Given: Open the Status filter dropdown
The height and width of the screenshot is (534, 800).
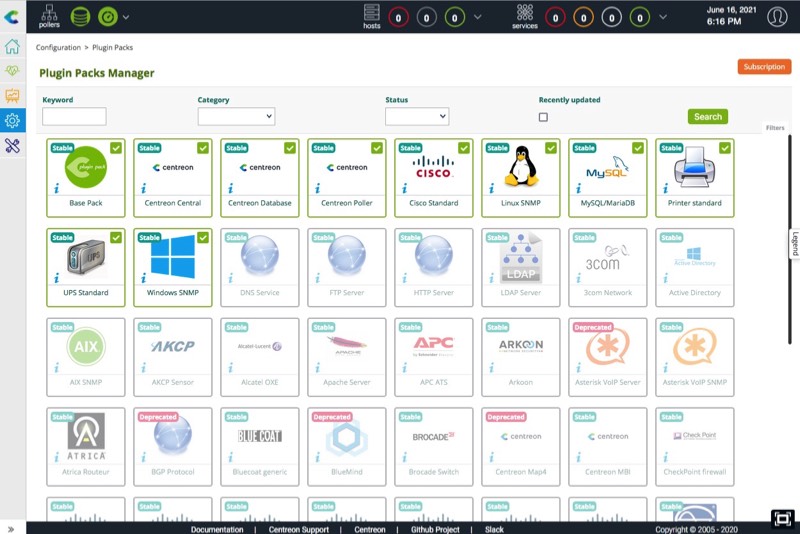Looking at the screenshot, I should click(x=416, y=117).
